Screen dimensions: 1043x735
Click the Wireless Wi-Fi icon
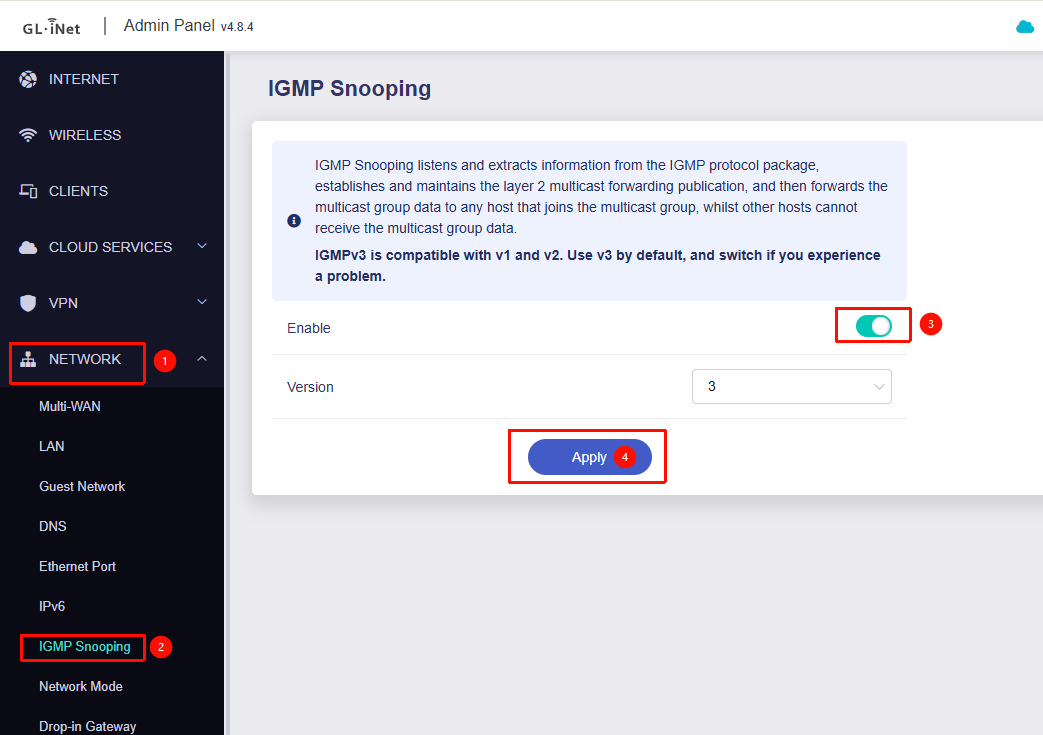(x=28, y=135)
